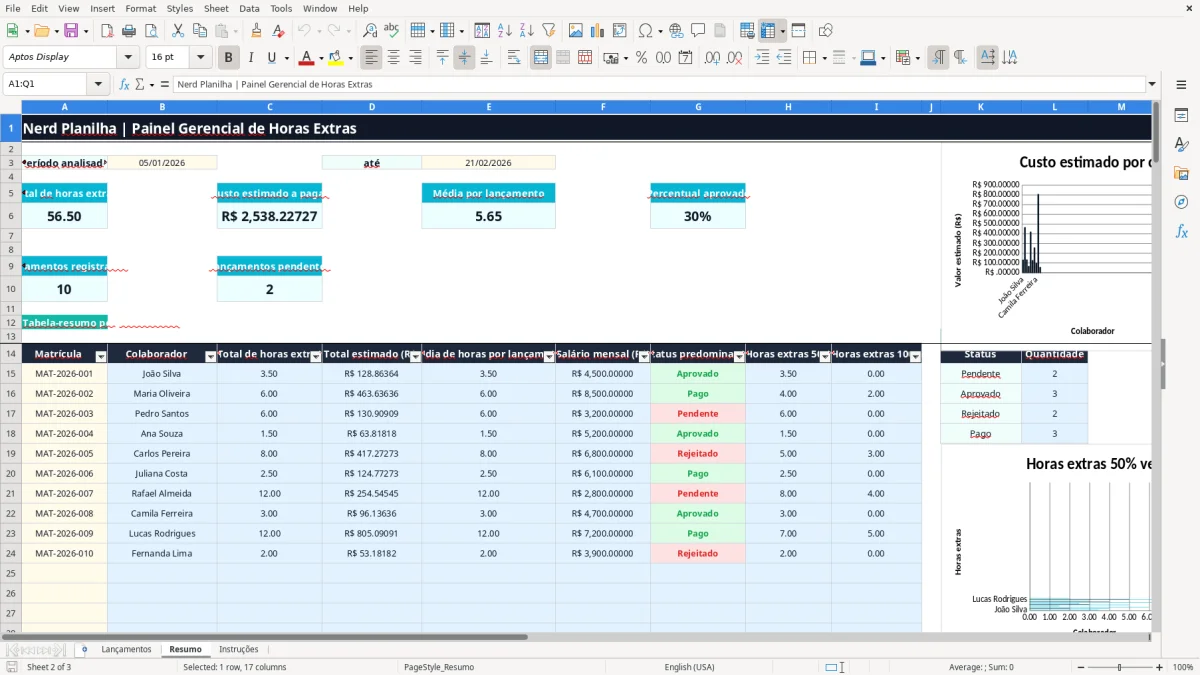Image resolution: width=1200 pixels, height=675 pixels.
Task: Switch to the Instruções sheet tab
Action: pyautogui.click(x=238, y=649)
